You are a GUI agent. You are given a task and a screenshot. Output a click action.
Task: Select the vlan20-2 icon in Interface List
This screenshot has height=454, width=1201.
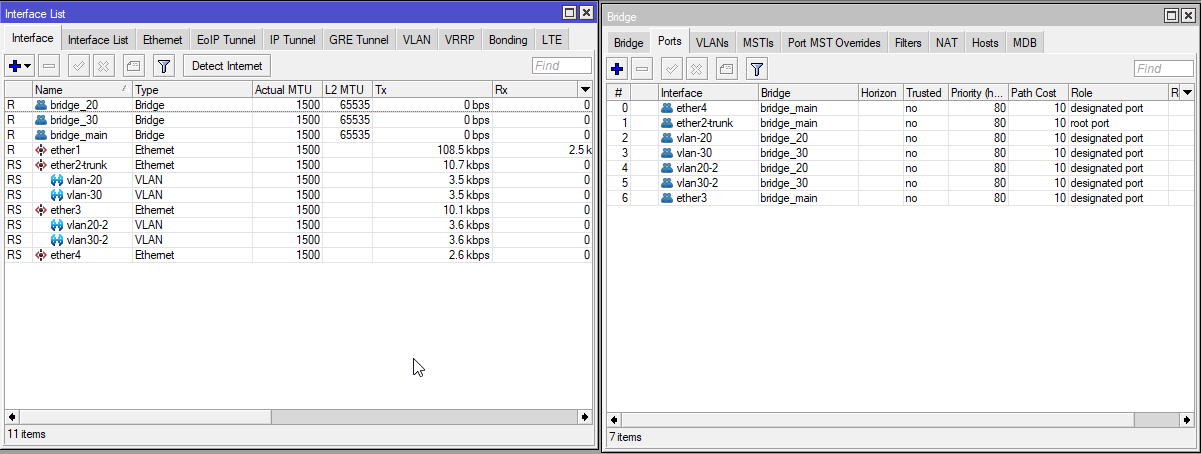pyautogui.click(x=57, y=225)
